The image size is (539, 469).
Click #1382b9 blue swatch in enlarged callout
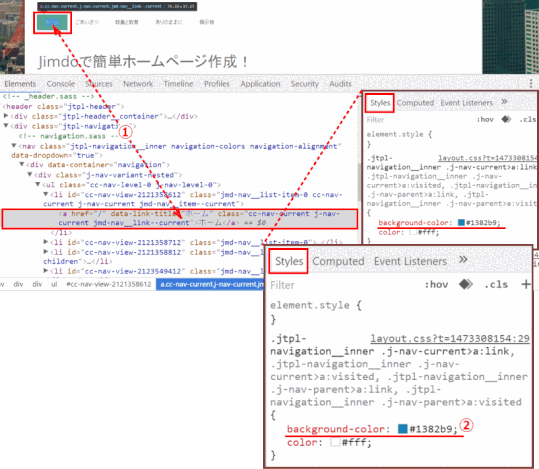pos(403,428)
